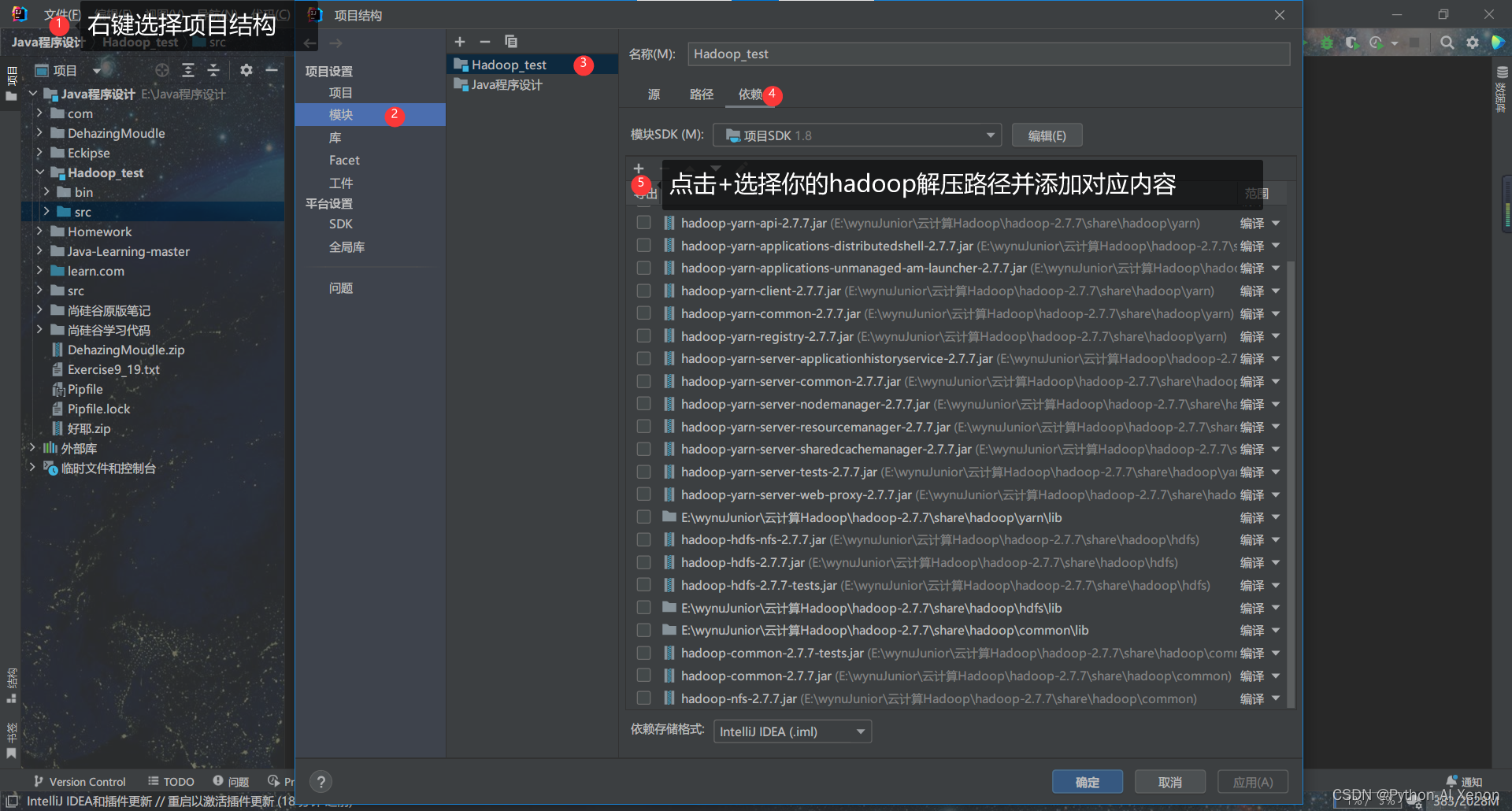Click the 应用(A) apply button
The width and height of the screenshot is (1512, 811).
(1253, 782)
